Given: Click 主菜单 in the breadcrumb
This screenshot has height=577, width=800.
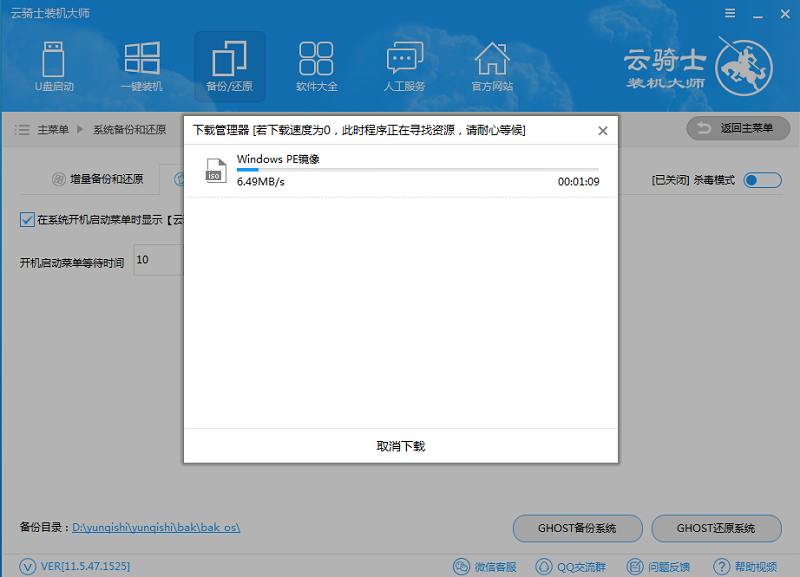Looking at the screenshot, I should [53, 130].
